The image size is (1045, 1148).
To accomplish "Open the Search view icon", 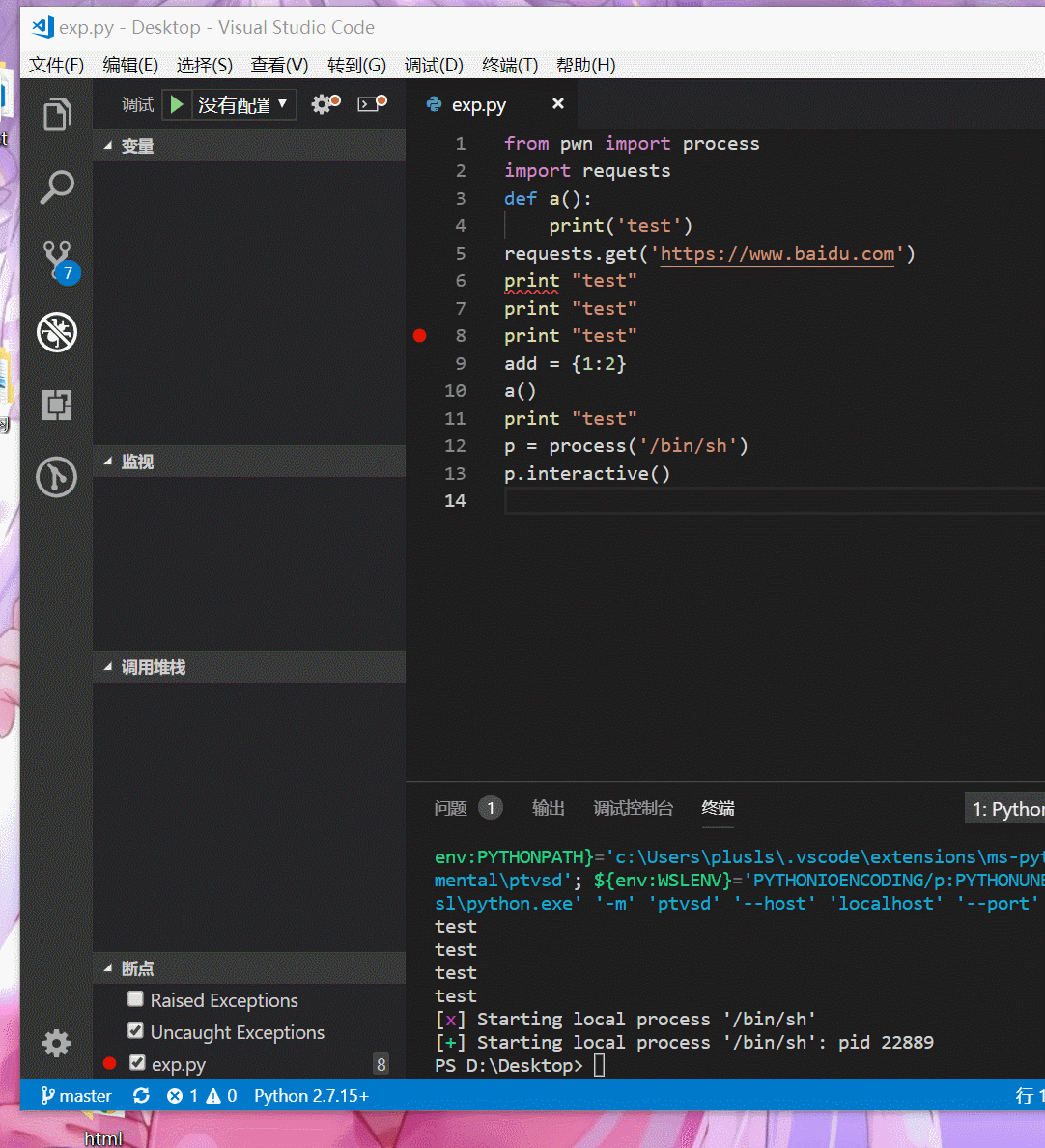I will 57,187.
